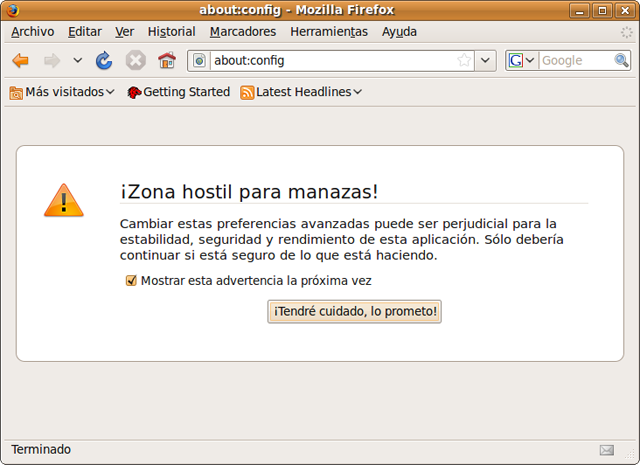This screenshot has width=640, height=465.
Task: Click the Stop loading icon
Action: pos(135,61)
